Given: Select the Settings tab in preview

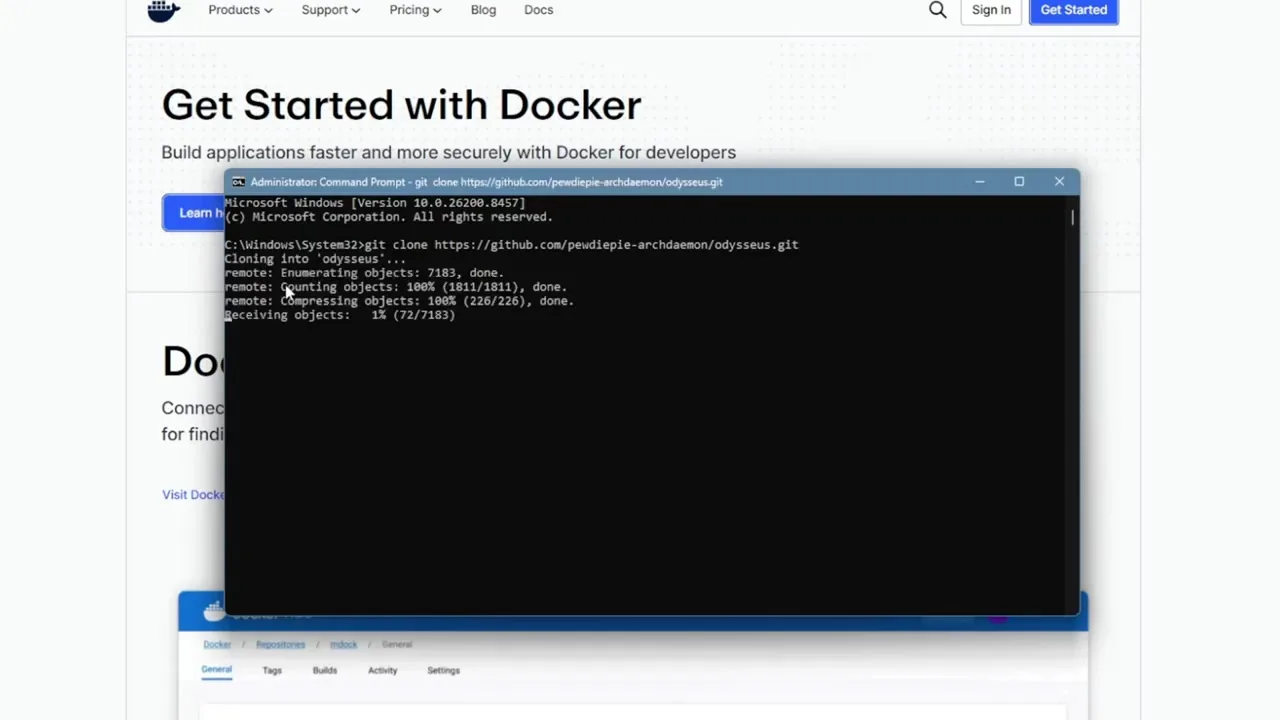Looking at the screenshot, I should tap(443, 670).
